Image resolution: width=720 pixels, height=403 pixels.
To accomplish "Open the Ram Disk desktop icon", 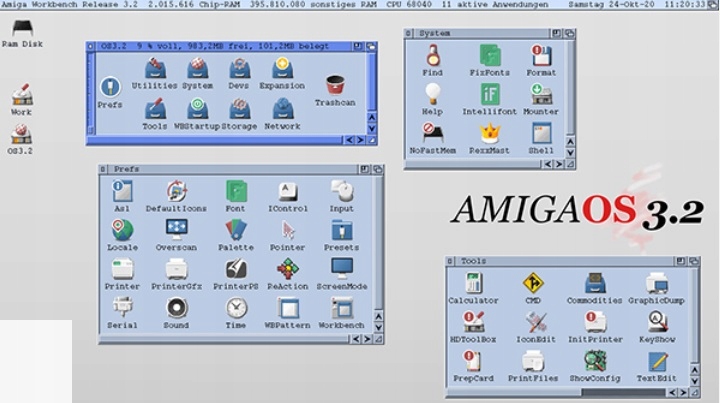I will pyautogui.click(x=22, y=28).
